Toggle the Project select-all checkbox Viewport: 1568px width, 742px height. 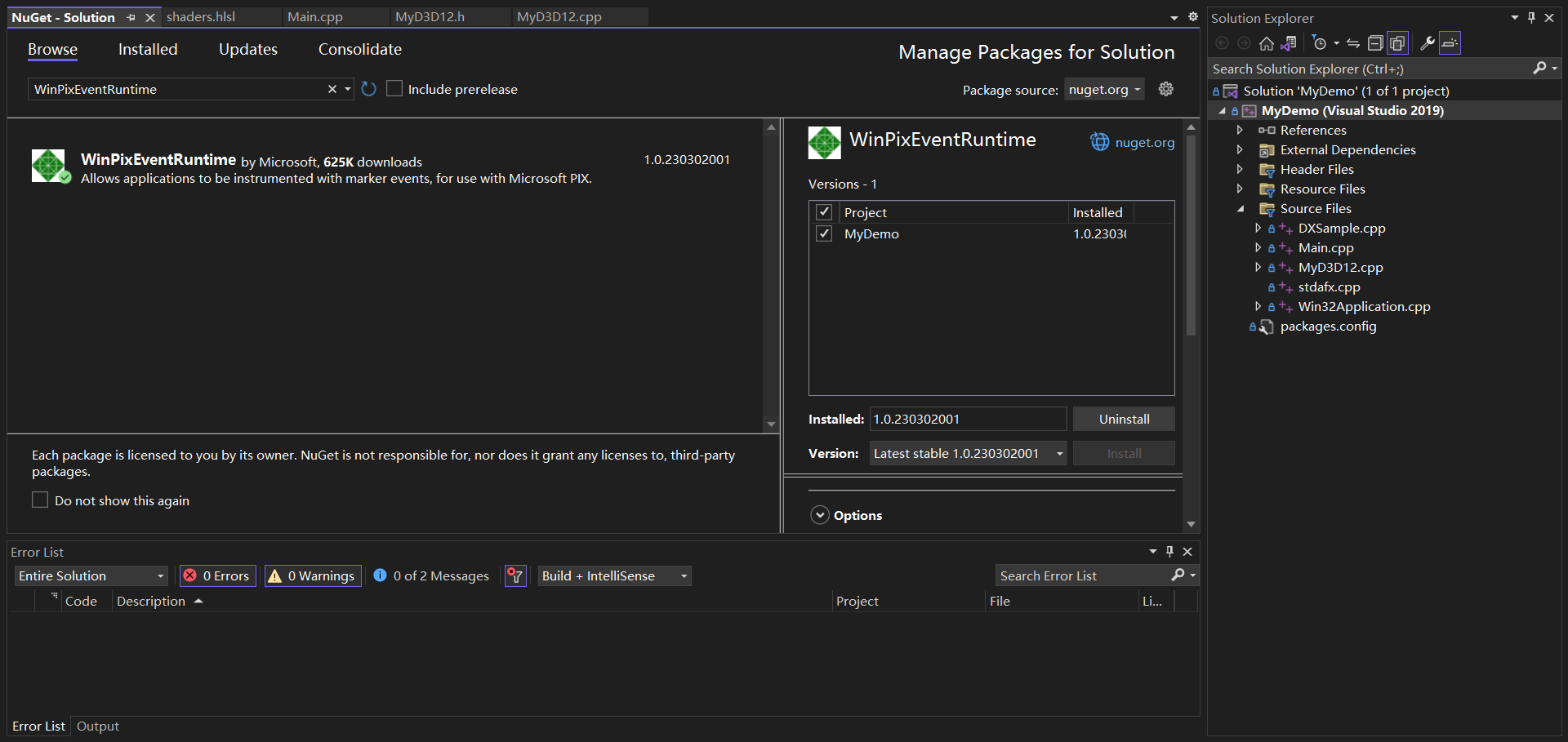point(824,212)
